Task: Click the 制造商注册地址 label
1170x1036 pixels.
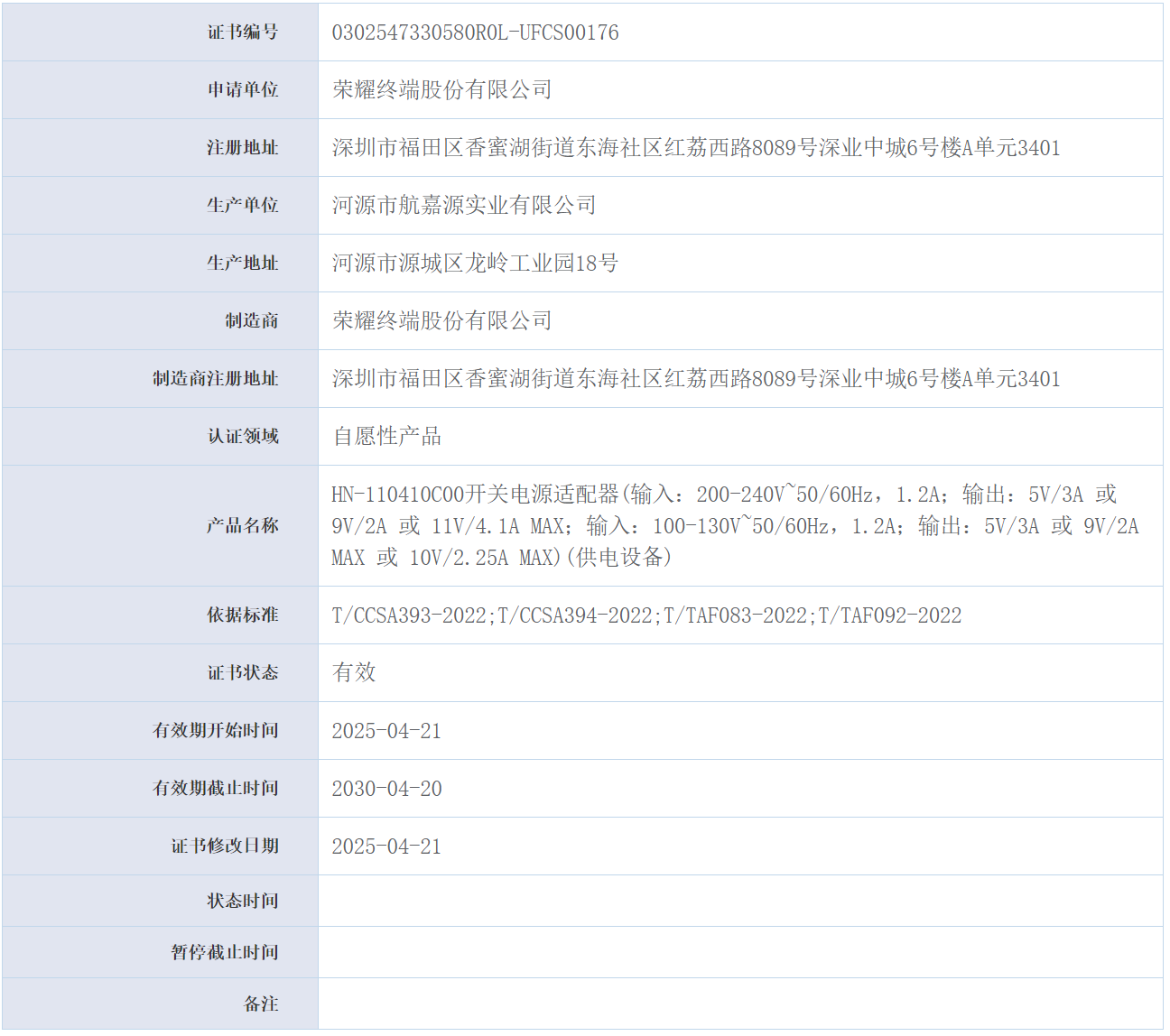Action: point(216,379)
